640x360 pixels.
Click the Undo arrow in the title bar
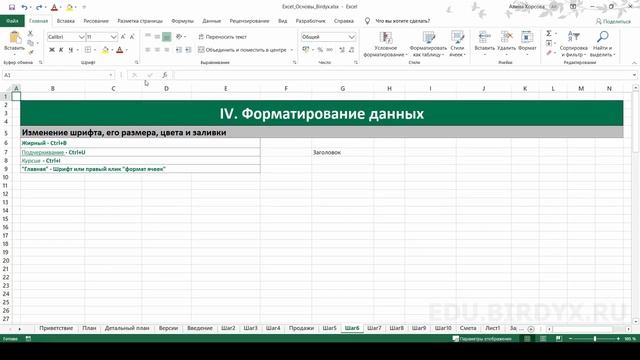pos(24,7)
